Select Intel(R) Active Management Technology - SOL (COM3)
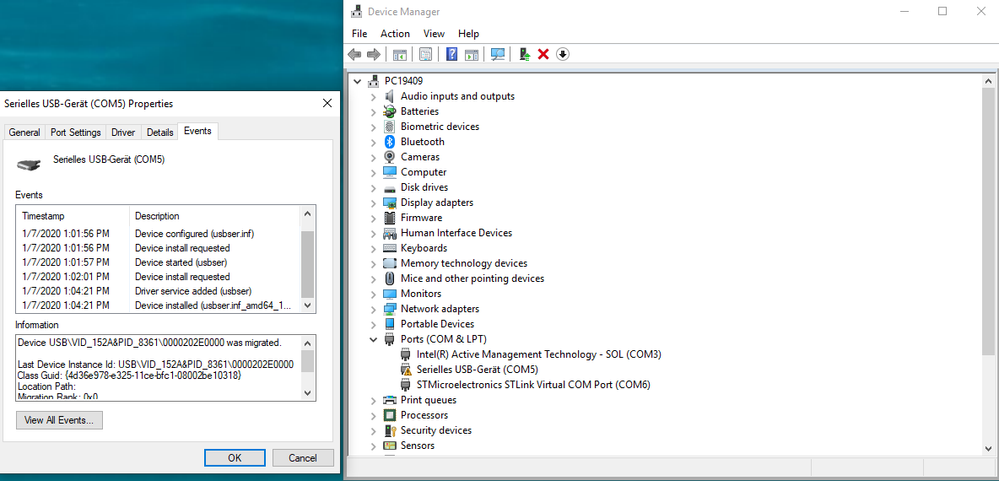999x481 pixels. (x=539, y=354)
